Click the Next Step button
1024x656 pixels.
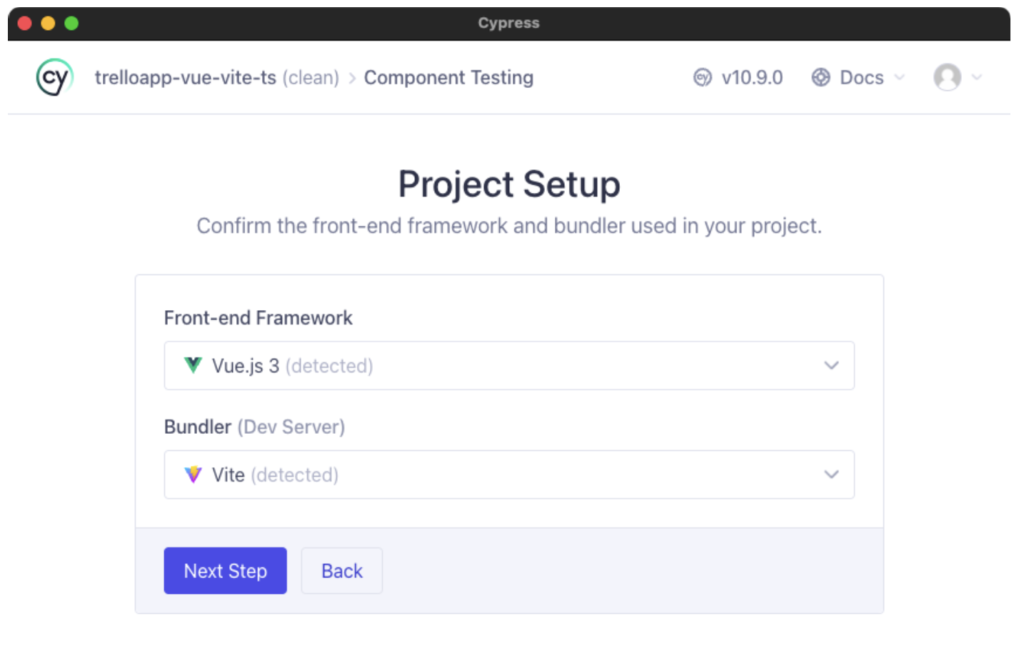click(225, 571)
